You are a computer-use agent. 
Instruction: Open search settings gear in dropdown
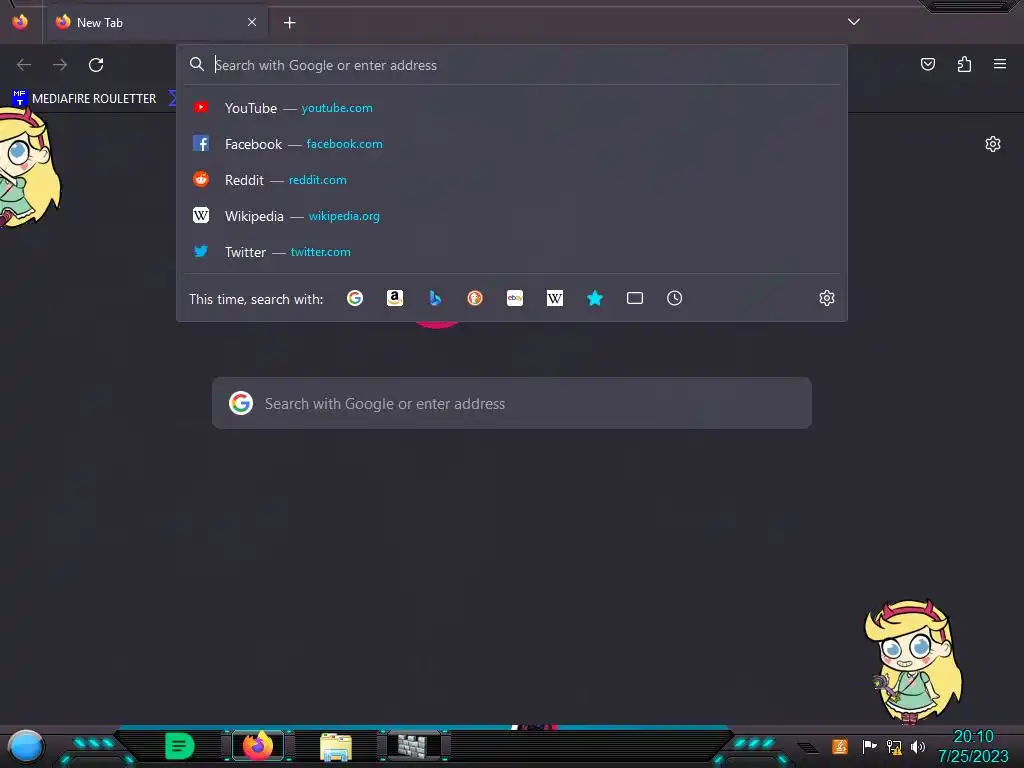click(827, 298)
